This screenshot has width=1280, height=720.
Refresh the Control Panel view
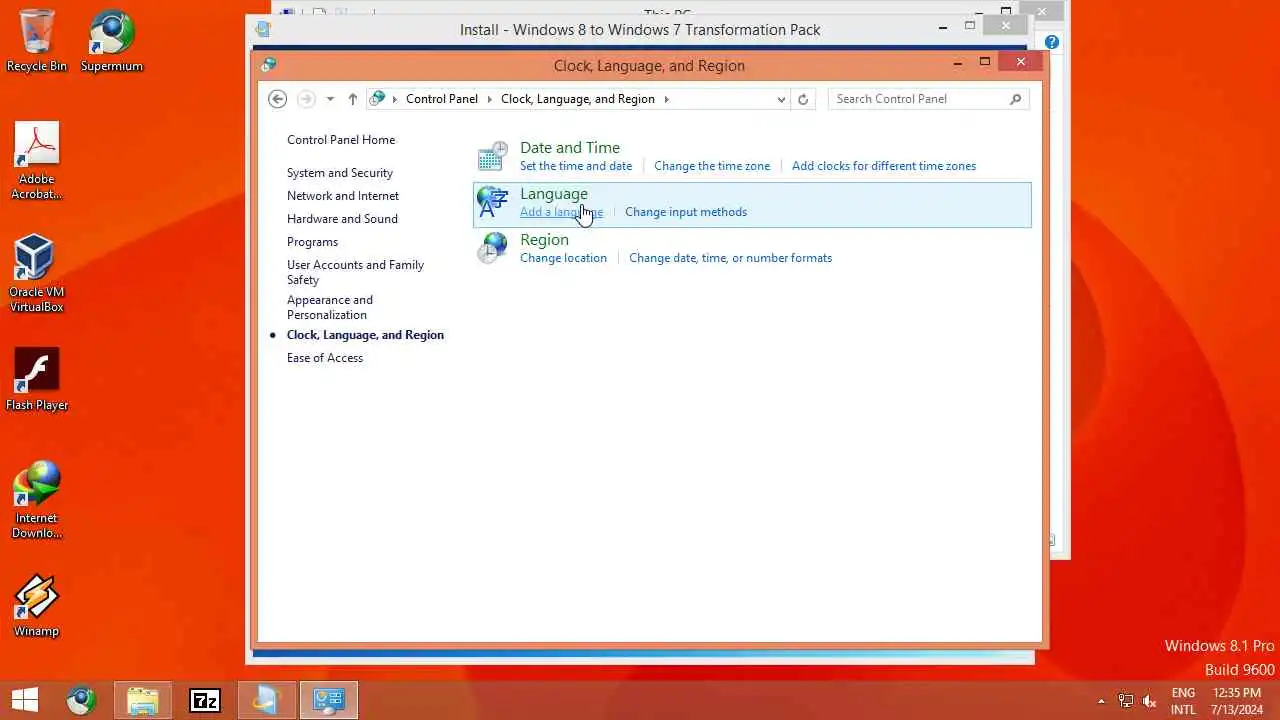tap(802, 99)
